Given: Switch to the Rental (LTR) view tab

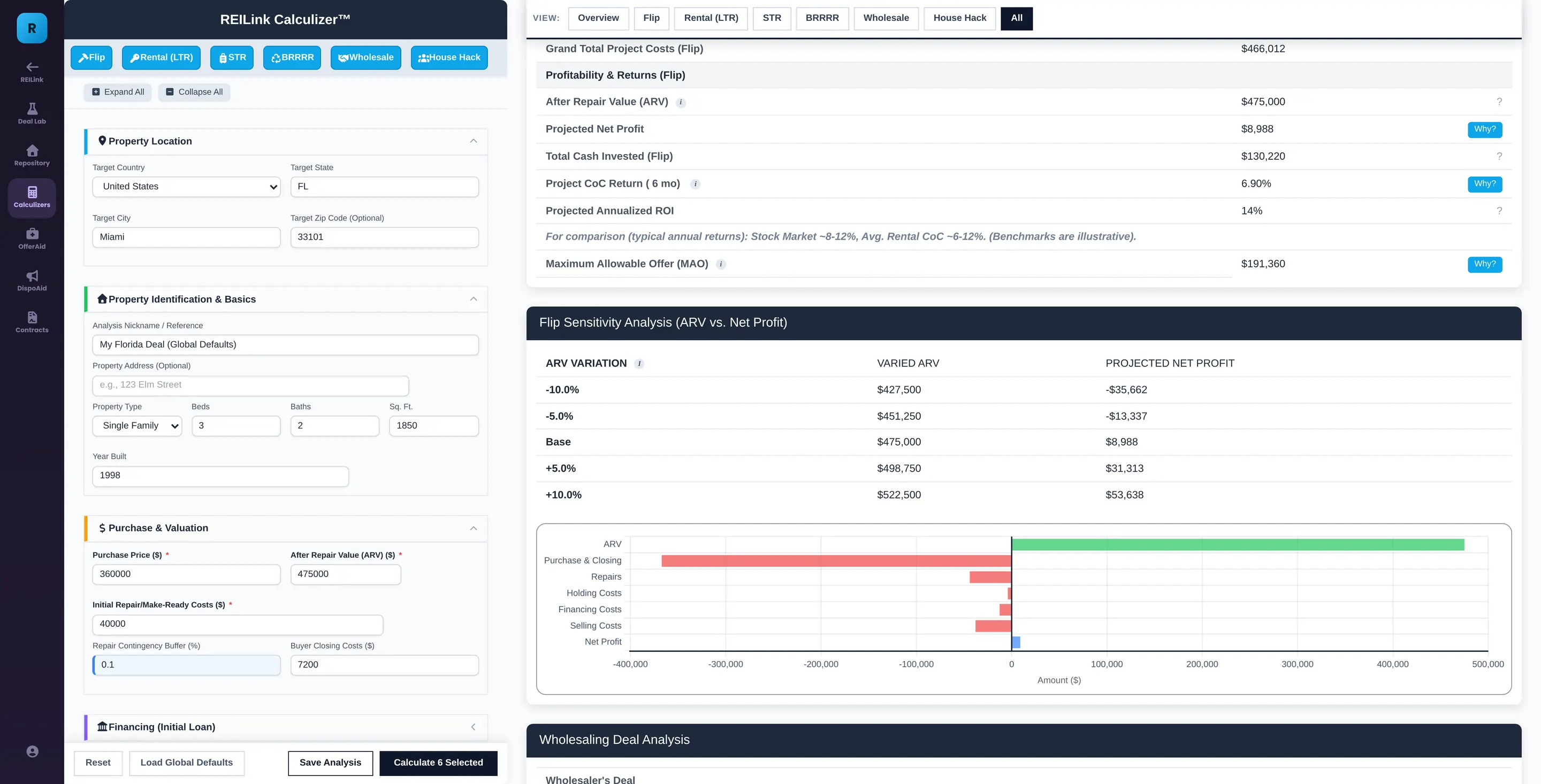Looking at the screenshot, I should coord(711,19).
